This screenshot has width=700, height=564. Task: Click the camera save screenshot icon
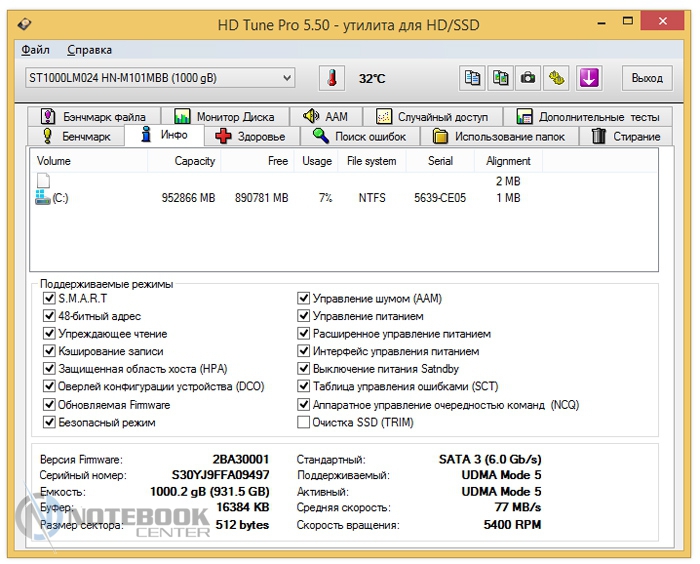[528, 78]
